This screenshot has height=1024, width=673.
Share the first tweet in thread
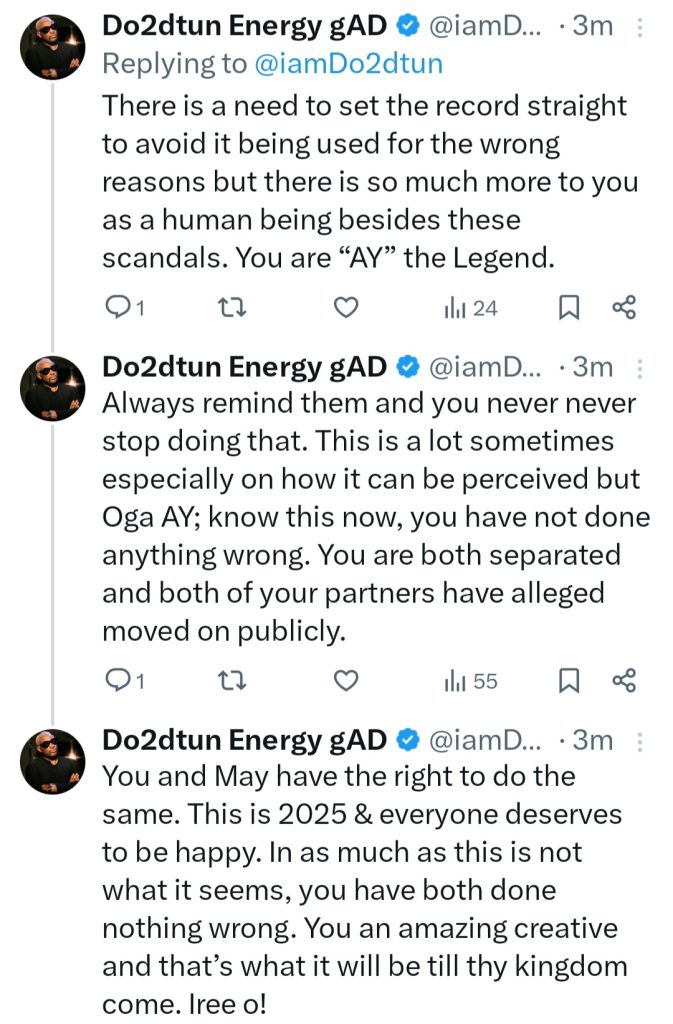coord(624,308)
